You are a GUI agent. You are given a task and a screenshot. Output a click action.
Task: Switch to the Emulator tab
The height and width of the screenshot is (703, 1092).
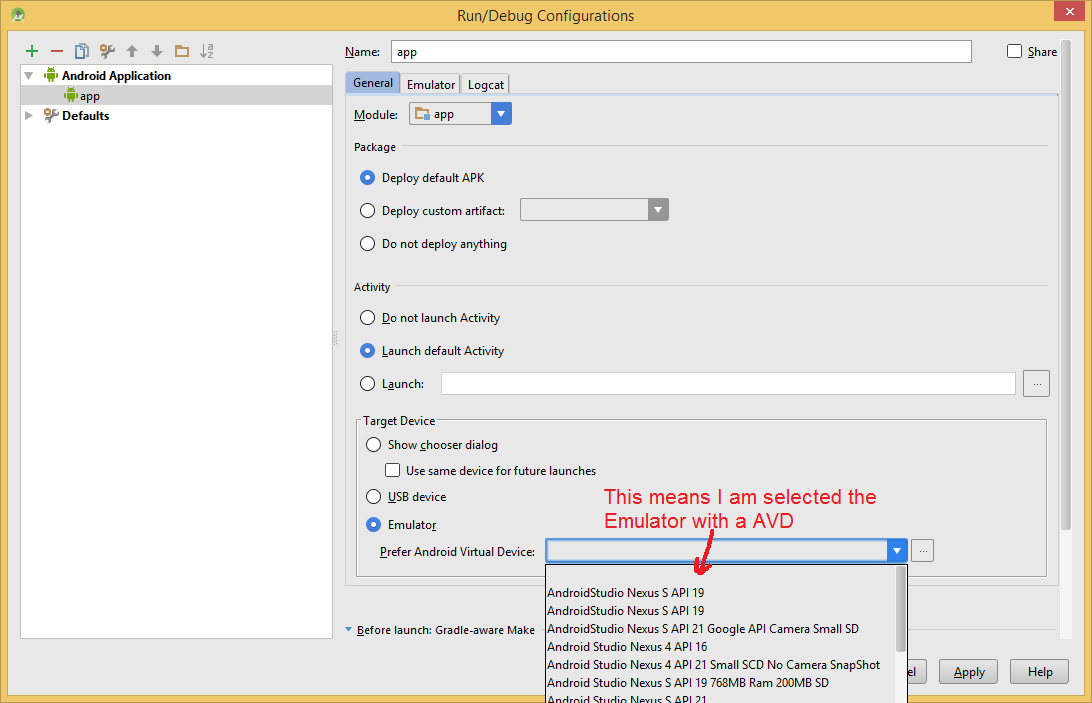point(431,85)
